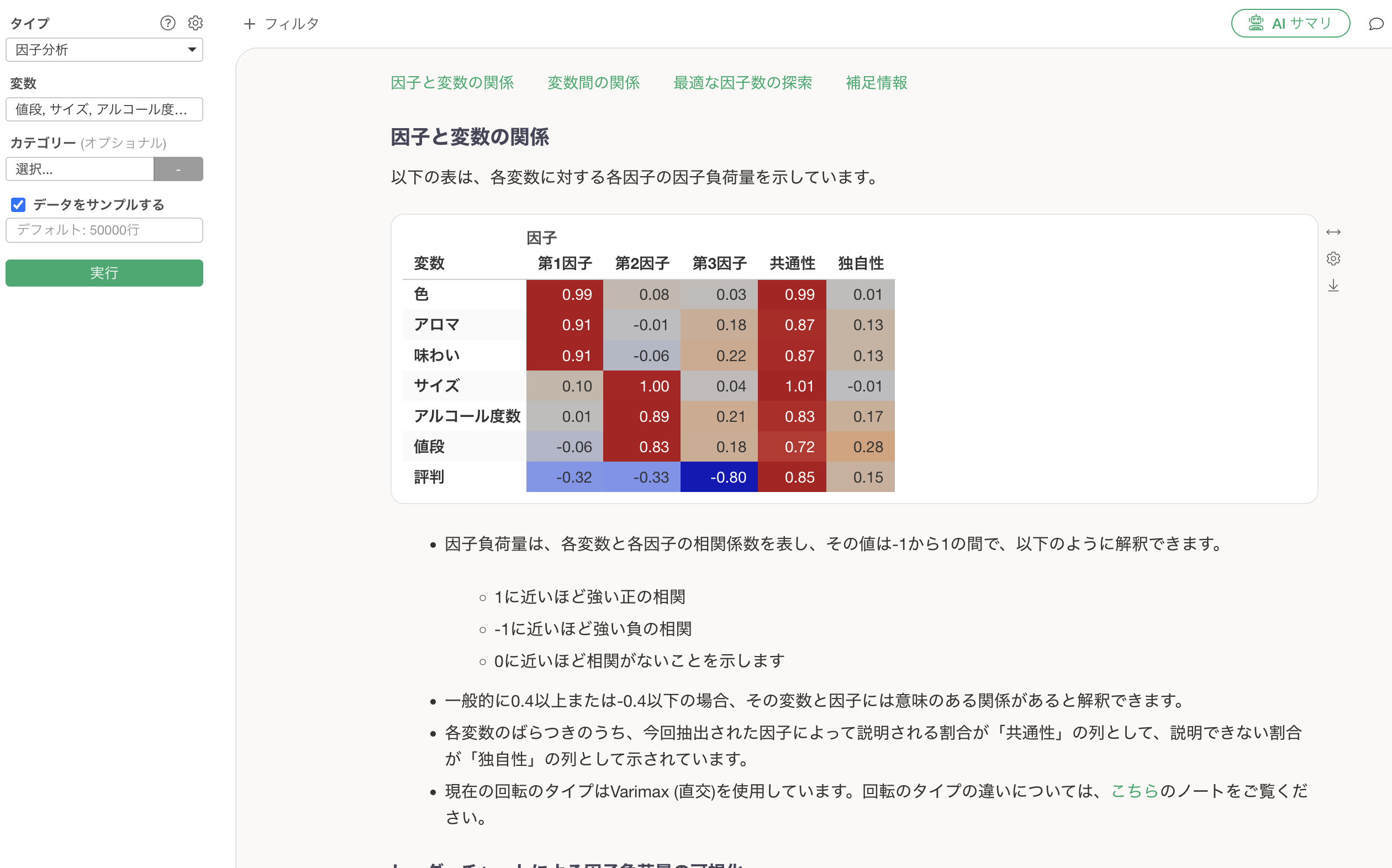Open the 補足情報 section
The height and width of the screenshot is (868, 1392).
point(876,83)
